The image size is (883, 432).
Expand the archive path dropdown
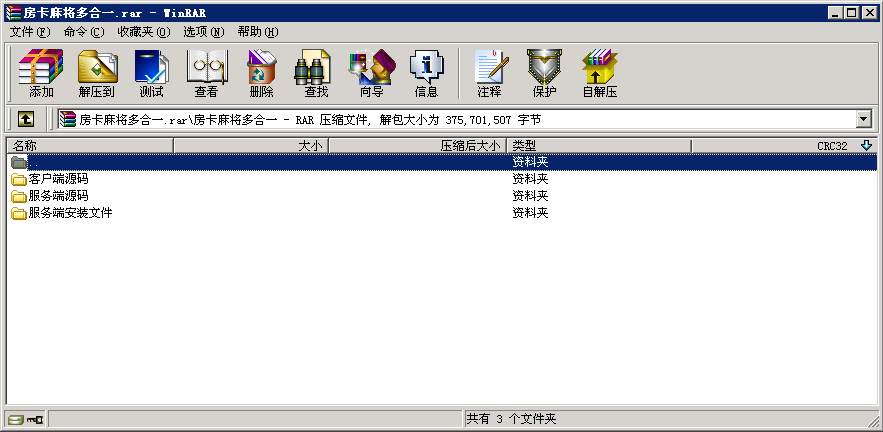864,119
